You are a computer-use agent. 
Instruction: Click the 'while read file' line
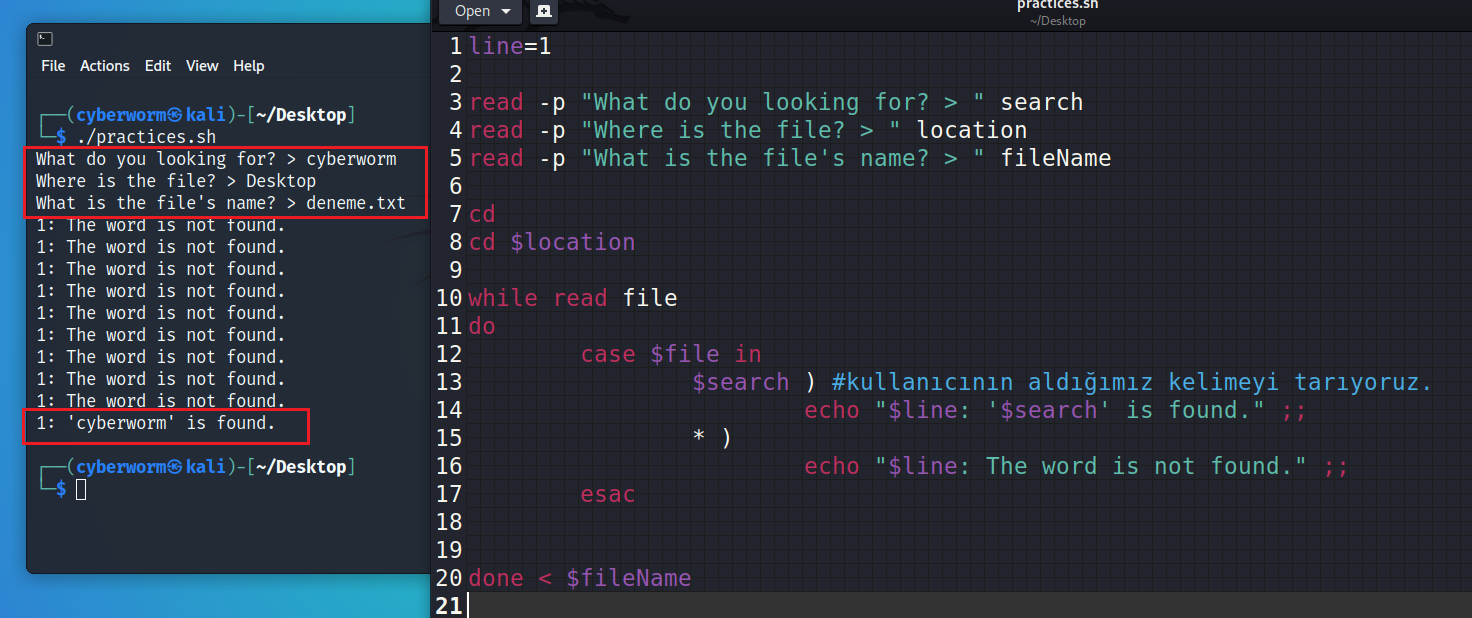point(573,298)
